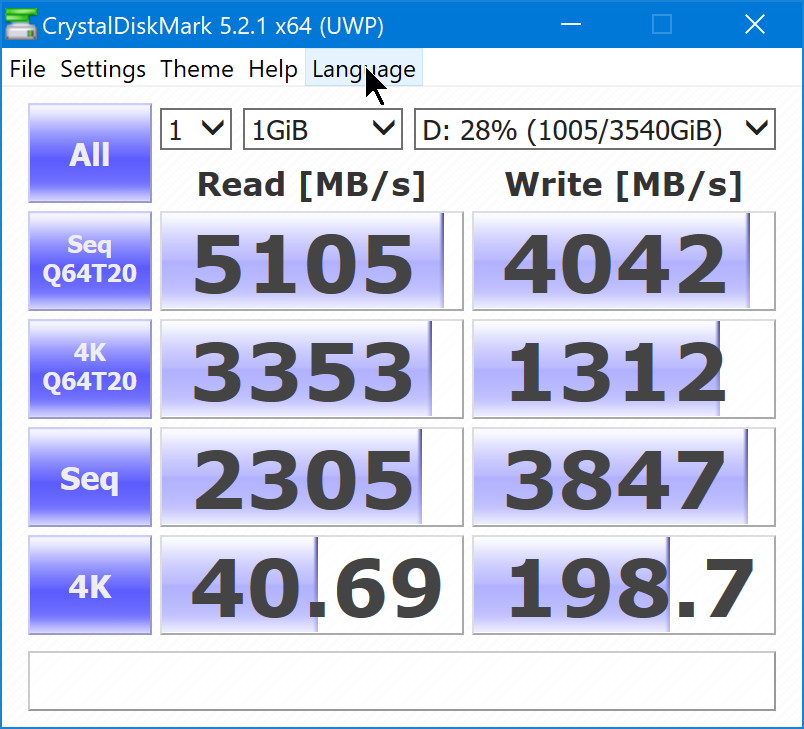This screenshot has width=804, height=729.
Task: Select the Seq Q64T20 write result 4042
Action: (622, 260)
